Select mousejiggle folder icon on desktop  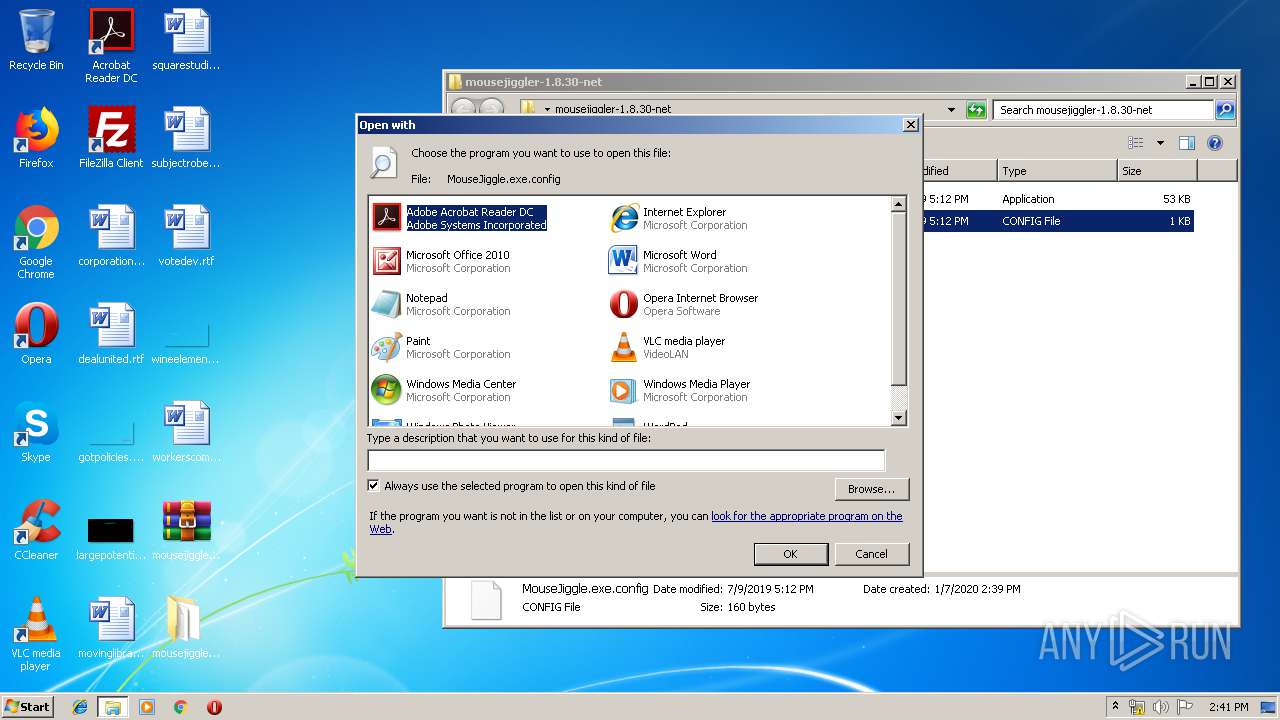click(186, 628)
